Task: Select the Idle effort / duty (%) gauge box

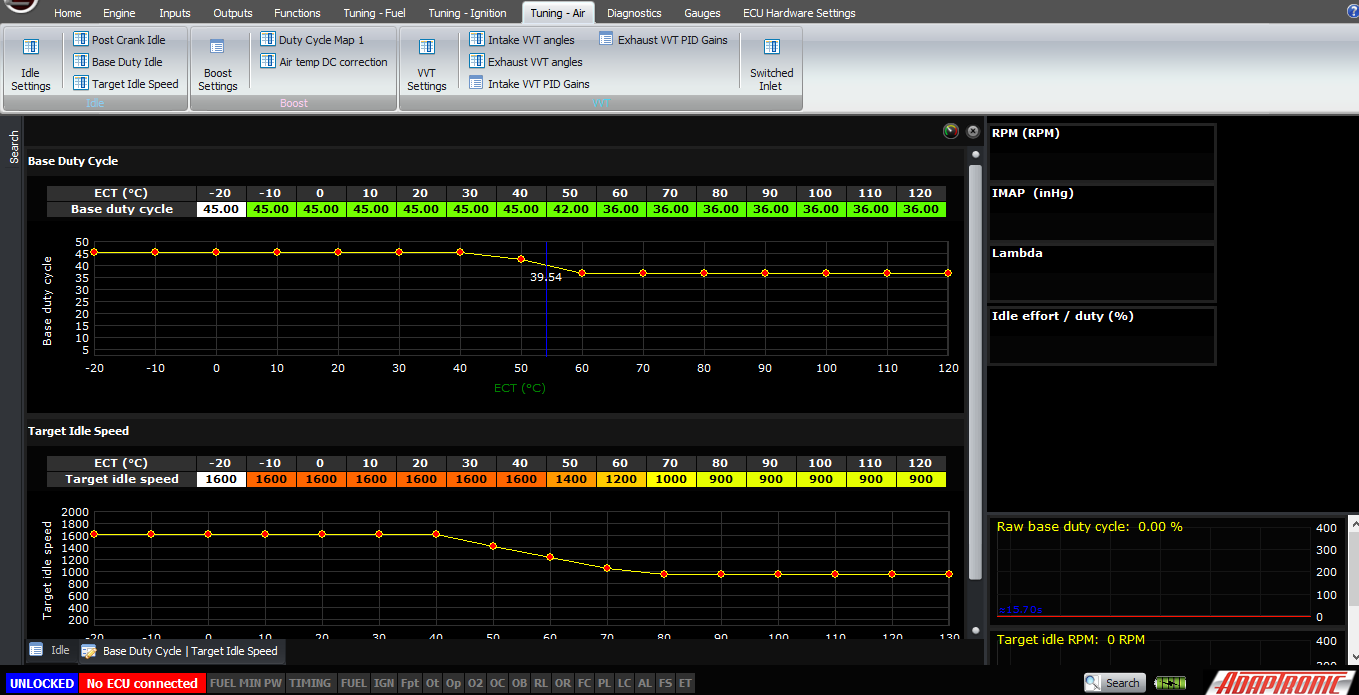Action: pyautogui.click(x=1102, y=335)
